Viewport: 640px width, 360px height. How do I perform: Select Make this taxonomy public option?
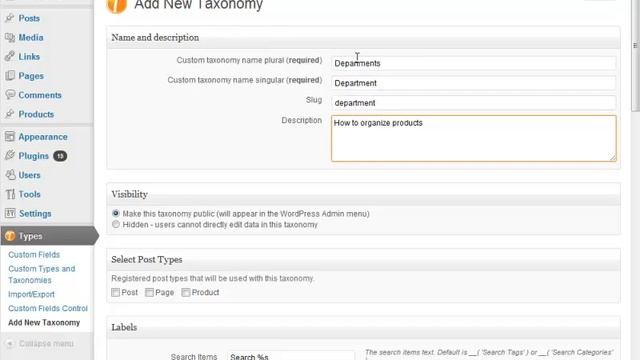116,213
